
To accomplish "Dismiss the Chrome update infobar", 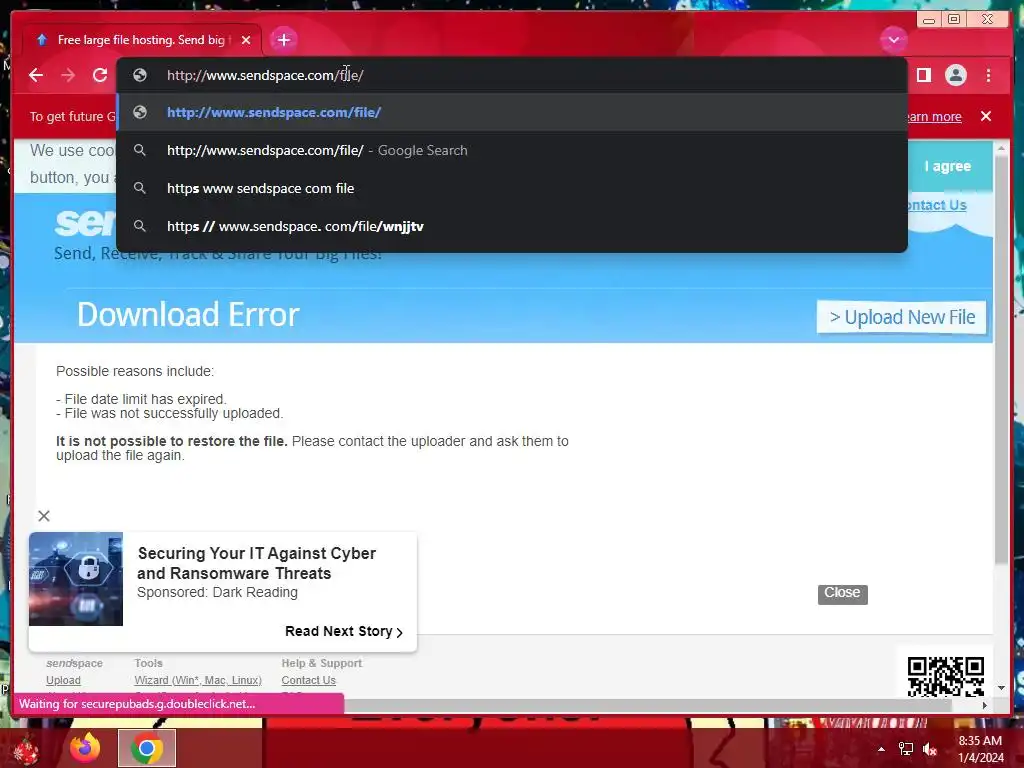I will coord(985,116).
